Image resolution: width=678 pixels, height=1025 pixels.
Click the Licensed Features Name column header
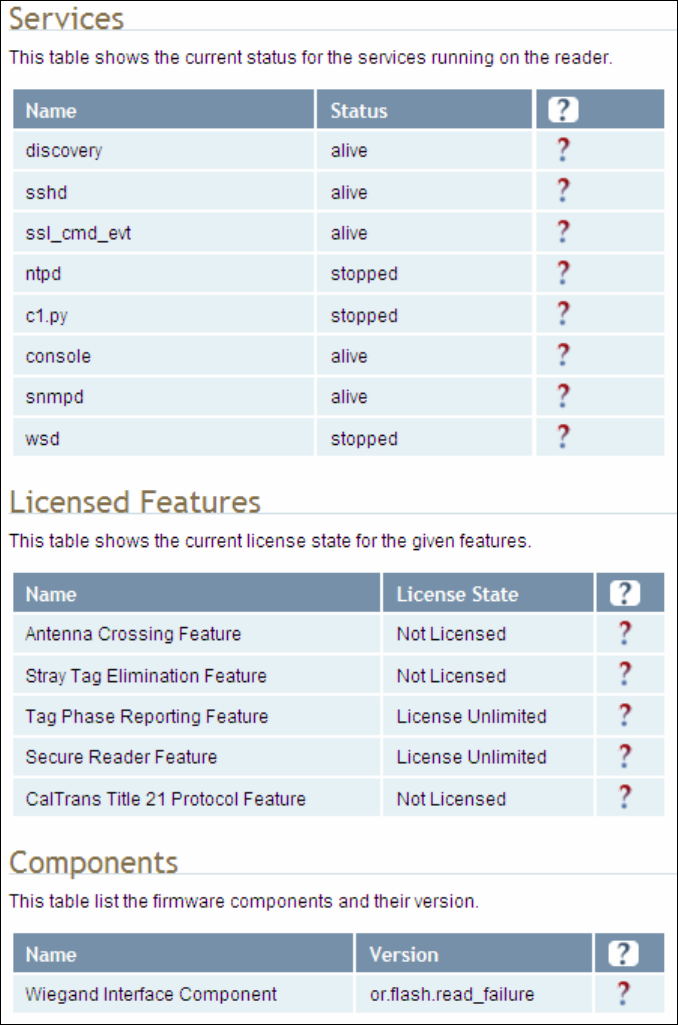tap(197, 594)
